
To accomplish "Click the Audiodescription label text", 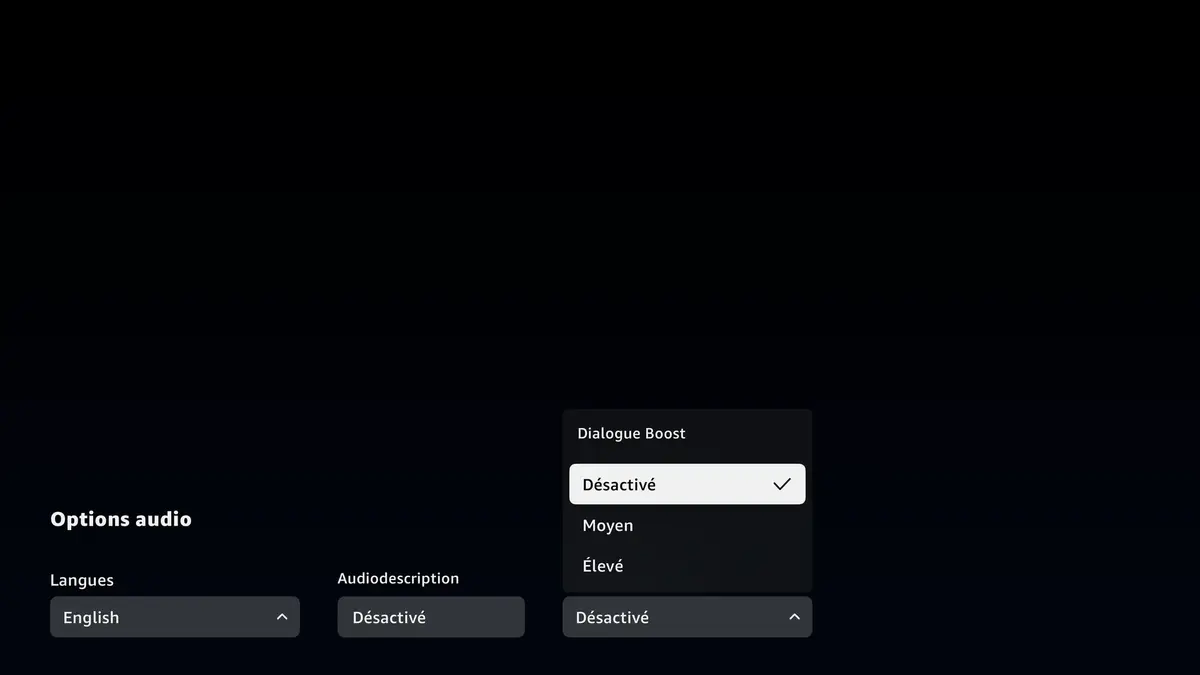I will point(397,578).
